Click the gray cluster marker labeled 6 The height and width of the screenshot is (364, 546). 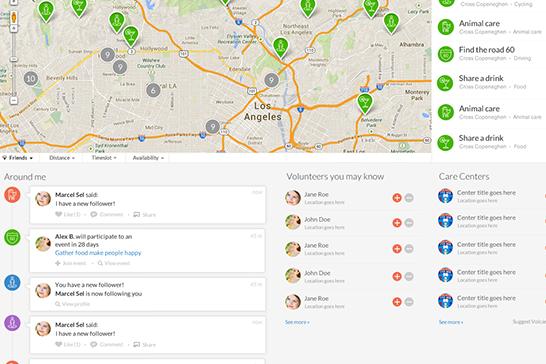(x=153, y=90)
